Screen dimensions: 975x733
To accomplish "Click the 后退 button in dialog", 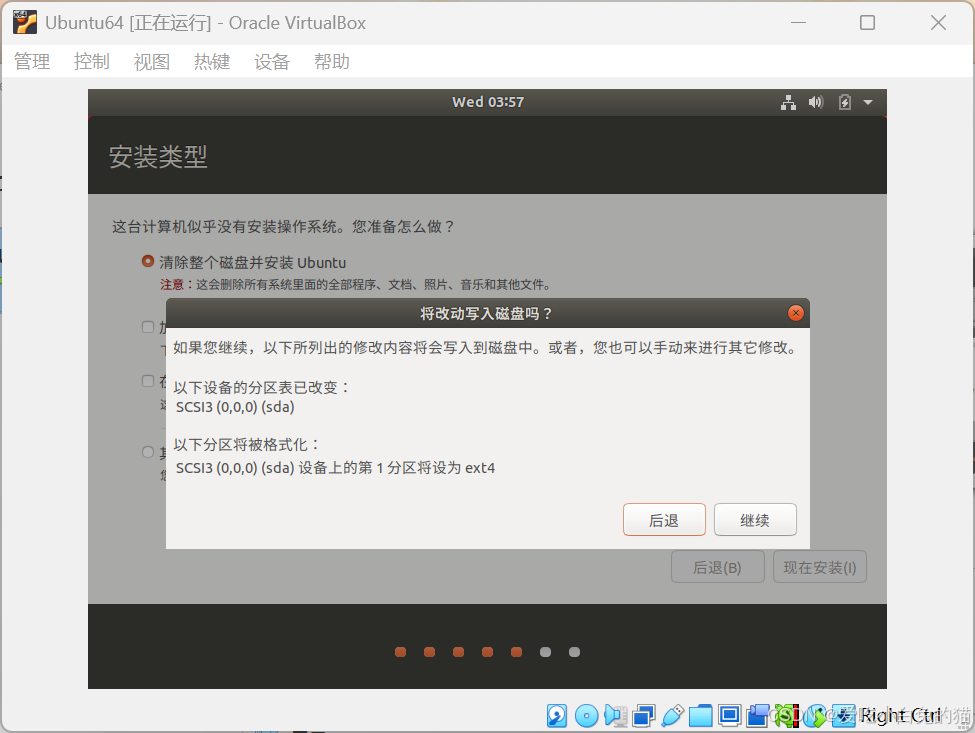I will pyautogui.click(x=664, y=520).
